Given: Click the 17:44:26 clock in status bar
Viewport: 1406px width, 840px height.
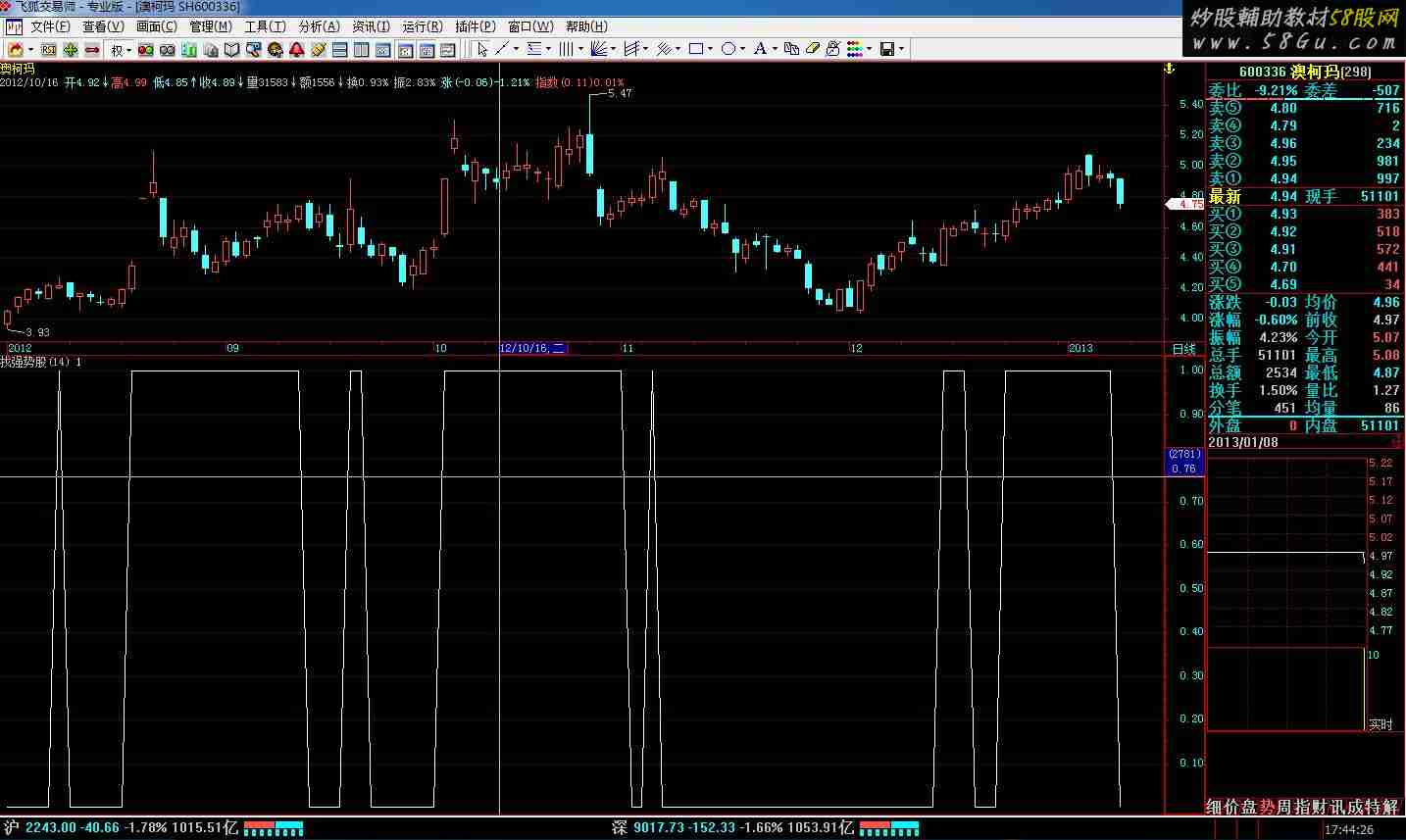Looking at the screenshot, I should 1350,829.
